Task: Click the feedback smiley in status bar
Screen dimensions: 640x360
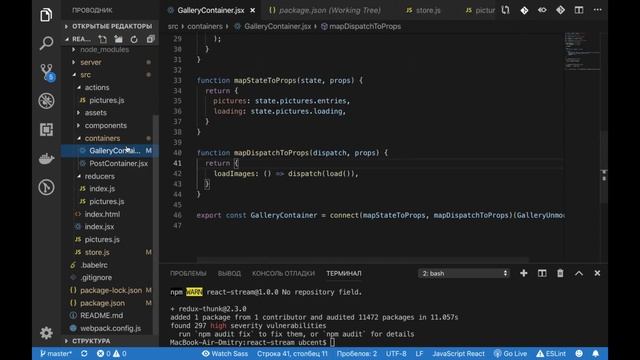Action: (579, 353)
